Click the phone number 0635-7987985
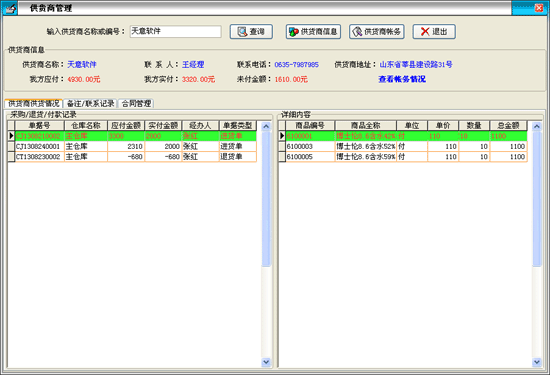Viewport: 550px width, 375px height. (296, 65)
